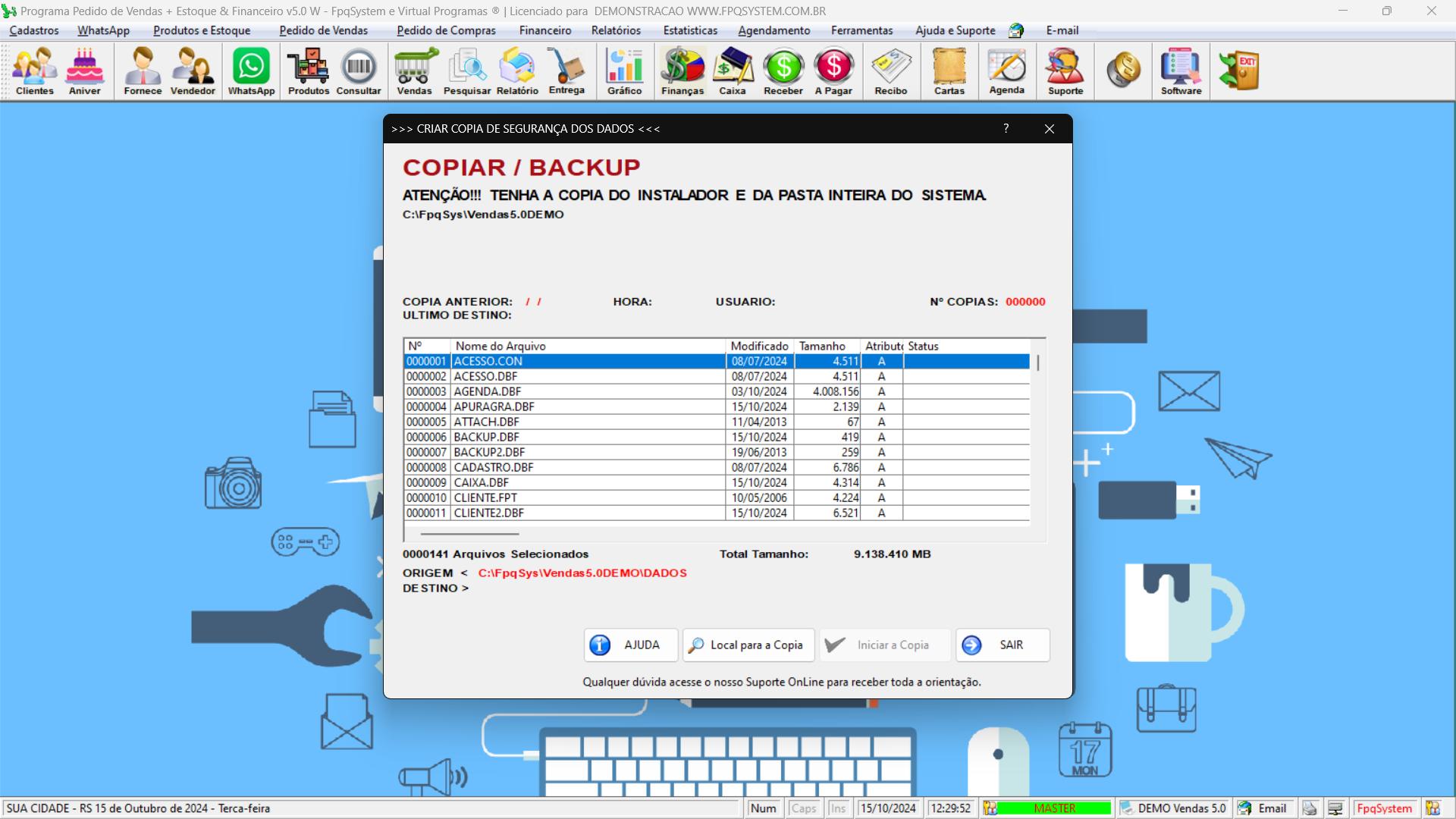Viewport: 1456px width, 819px height.
Task: Open the Entrega delivery icon
Action: pyautogui.click(x=566, y=71)
